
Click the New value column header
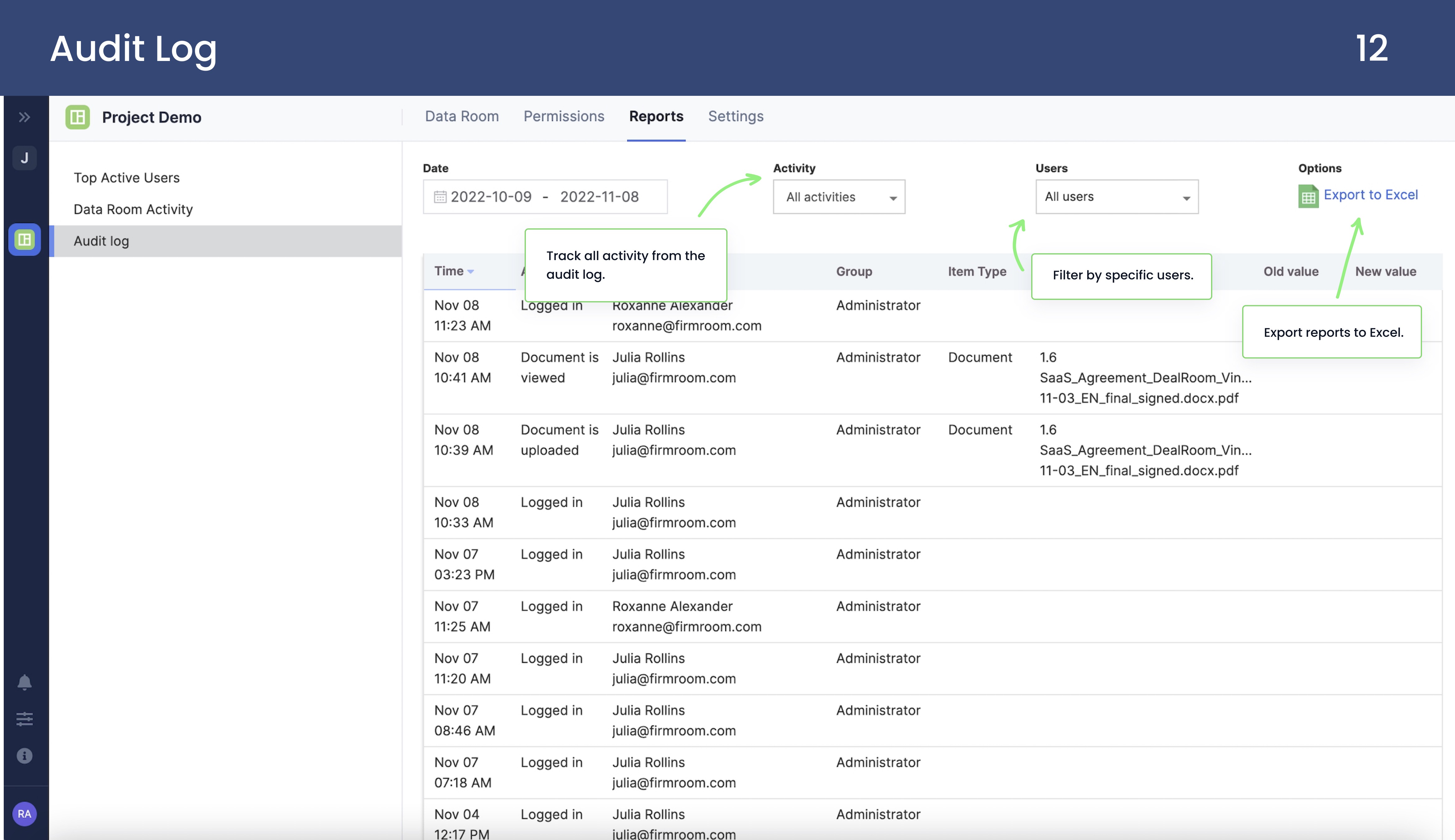[x=1385, y=272]
